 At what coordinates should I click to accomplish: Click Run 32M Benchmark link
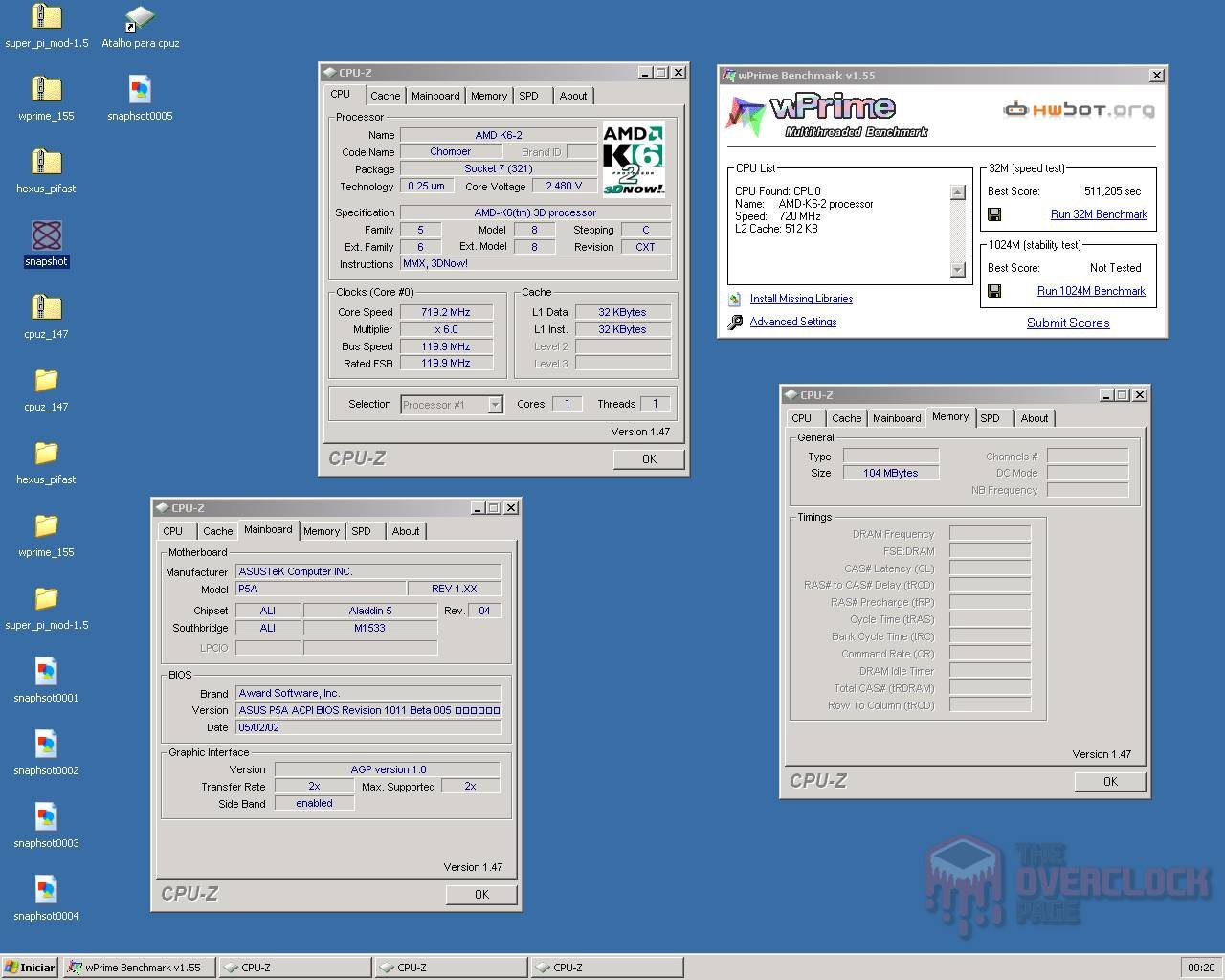point(1098,214)
